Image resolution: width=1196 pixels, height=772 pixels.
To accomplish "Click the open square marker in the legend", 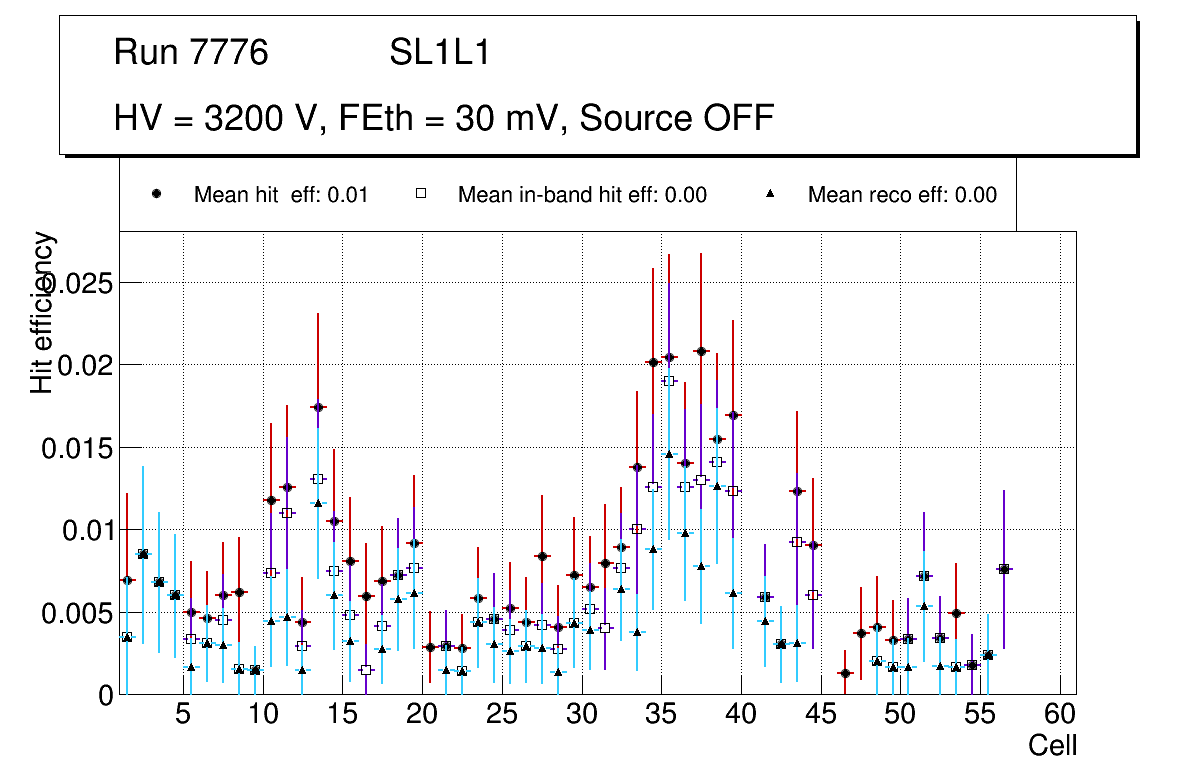I will (421, 195).
